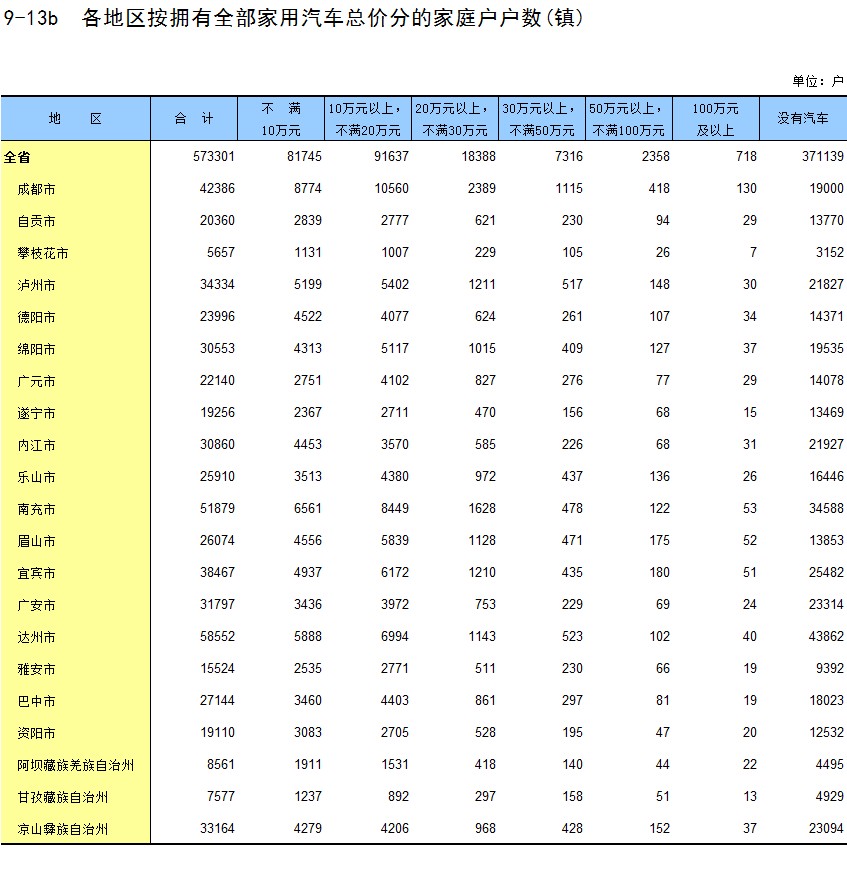Click the 成都市 total value 42386
Viewport: 847px width, 877px height.
(217, 188)
